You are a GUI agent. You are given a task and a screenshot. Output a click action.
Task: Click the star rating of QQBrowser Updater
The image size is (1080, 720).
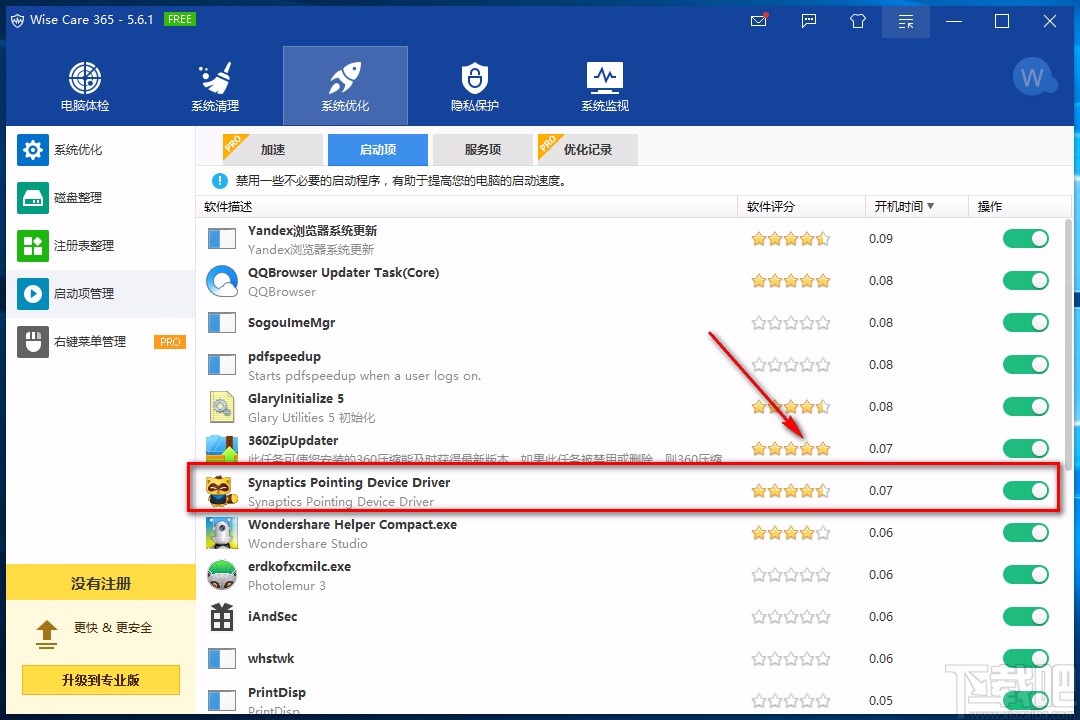tap(791, 281)
